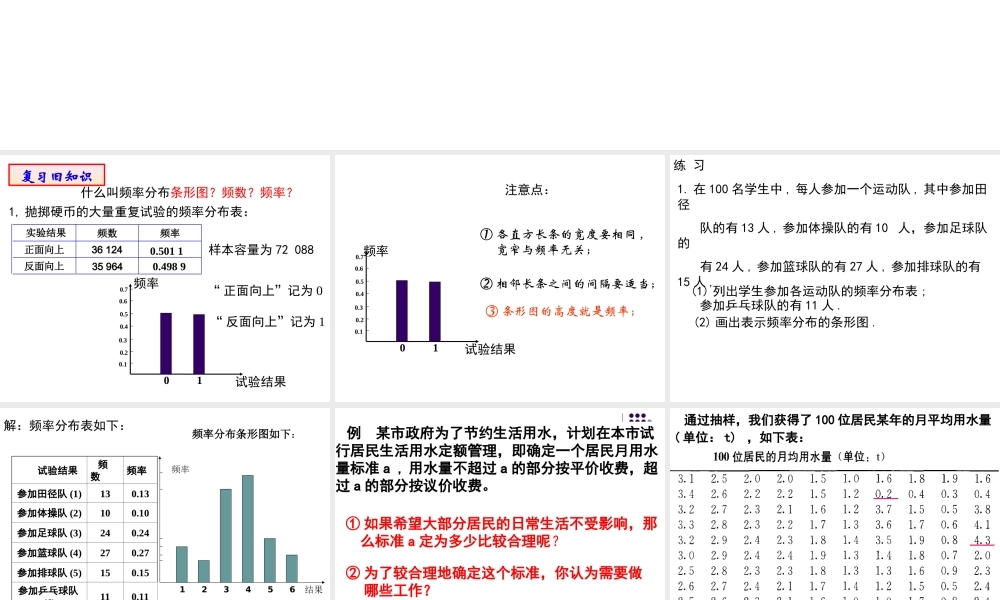Click the teal bar labeled 3
The height and width of the screenshot is (600, 1000).
click(226, 536)
